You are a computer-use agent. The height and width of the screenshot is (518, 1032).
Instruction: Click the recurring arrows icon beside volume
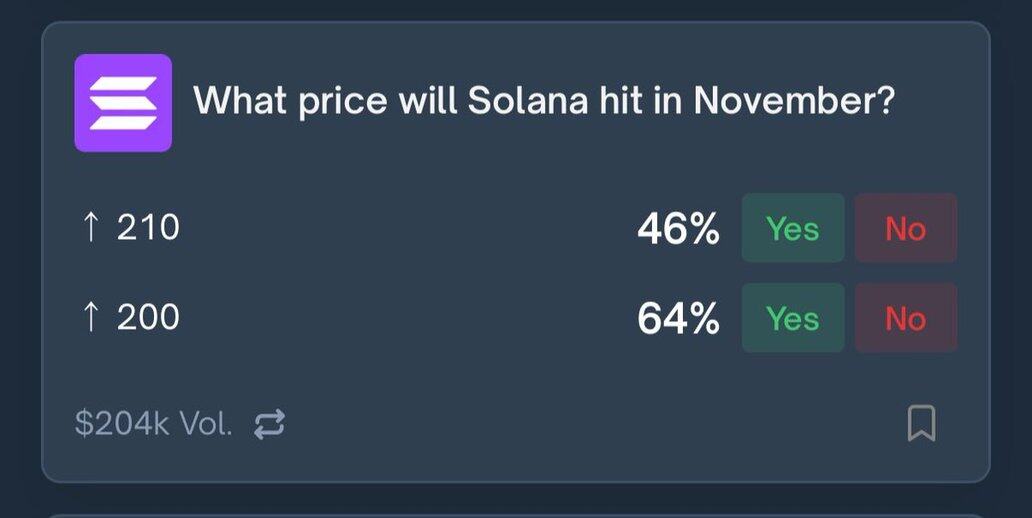269,425
